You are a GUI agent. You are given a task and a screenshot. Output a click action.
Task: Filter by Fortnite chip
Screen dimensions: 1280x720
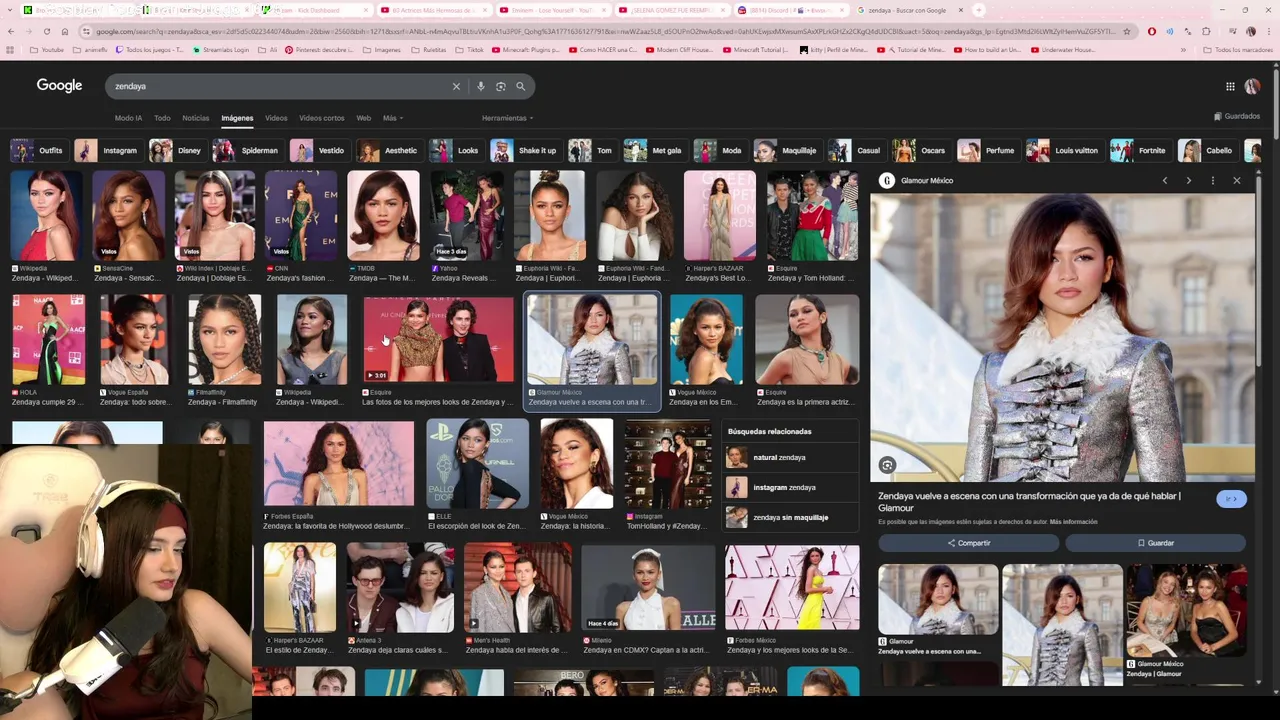pyautogui.click(x=1139, y=151)
